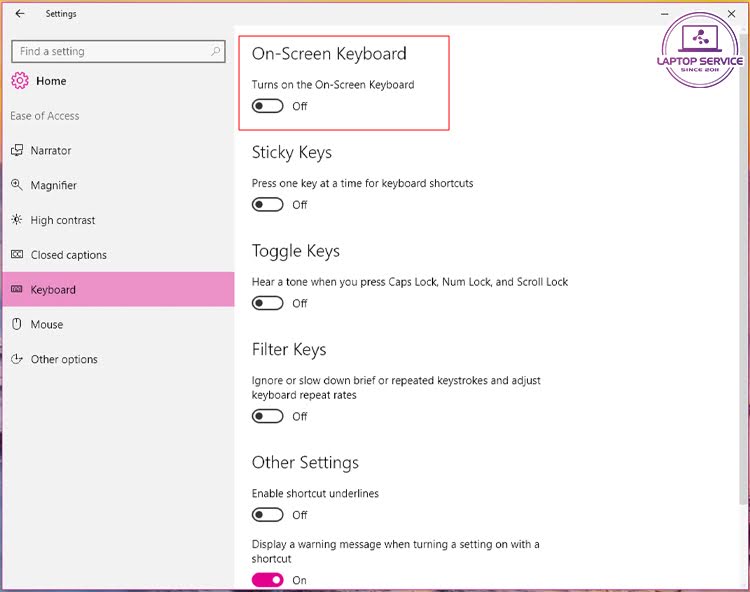
Task: Click the Home gear icon
Action: [x=19, y=81]
